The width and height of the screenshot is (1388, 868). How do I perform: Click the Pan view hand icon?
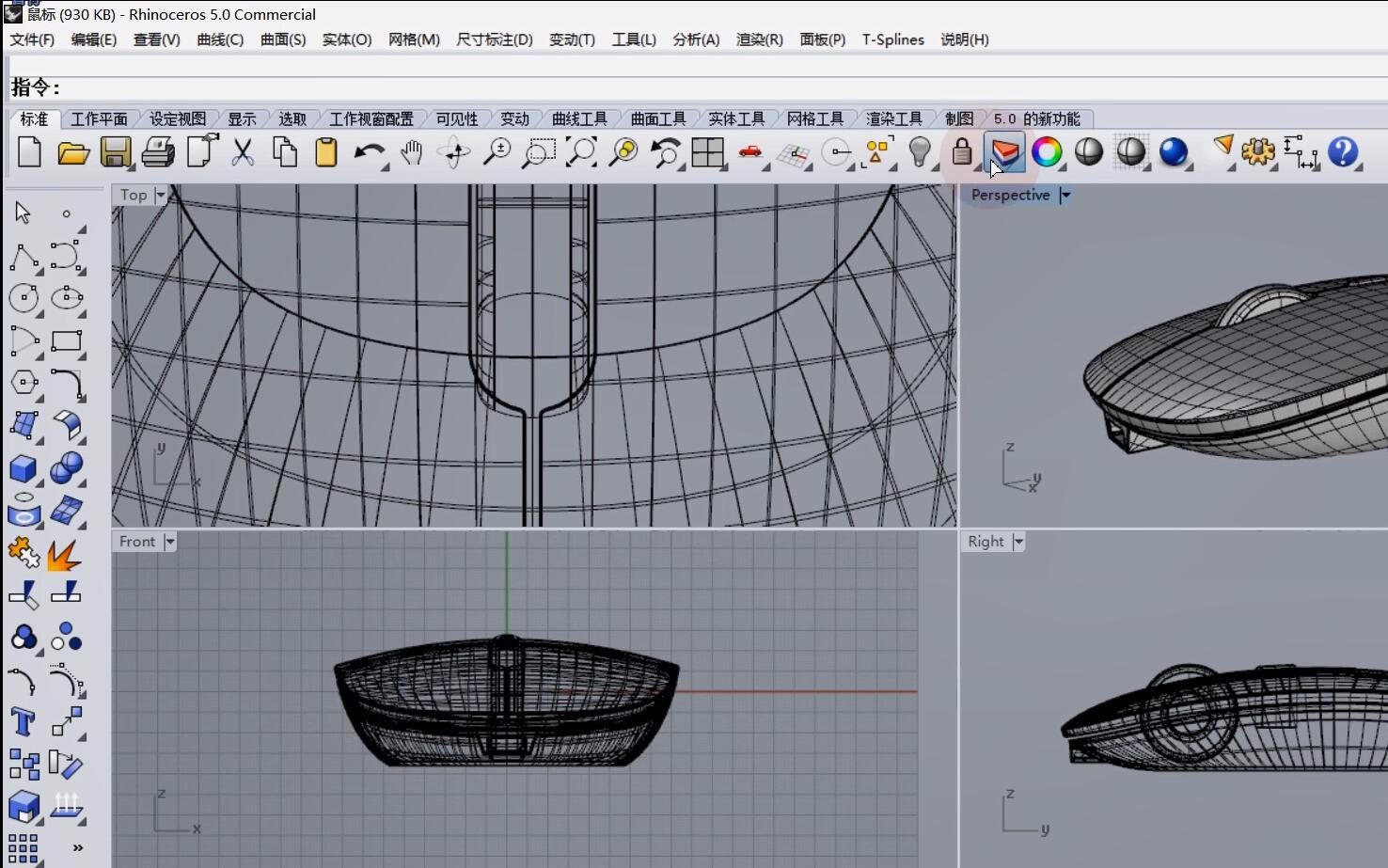[411, 151]
